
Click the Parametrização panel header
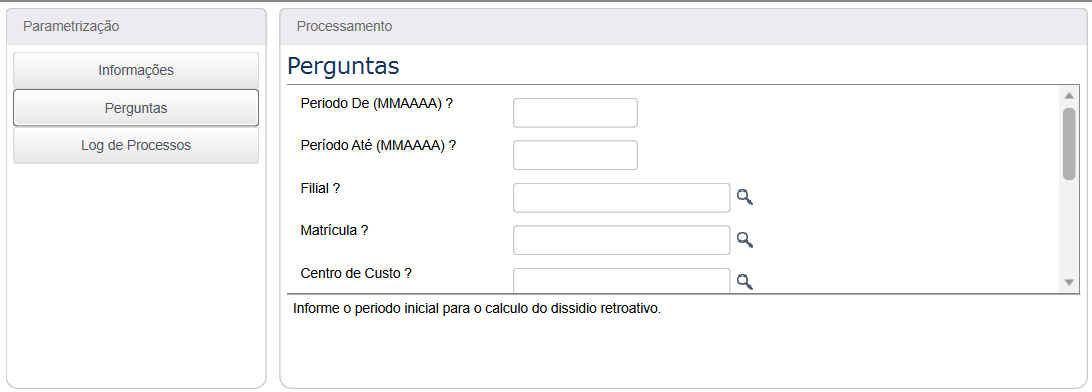click(136, 27)
